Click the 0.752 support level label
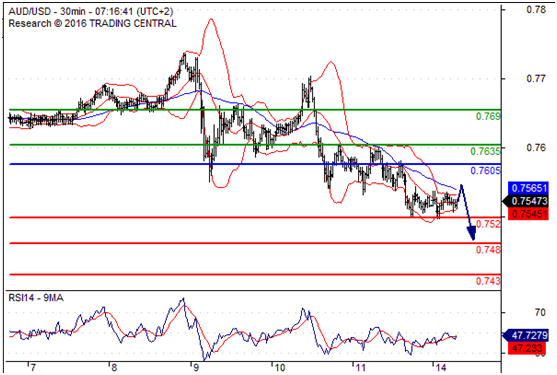The width and height of the screenshot is (557, 375). click(x=488, y=224)
